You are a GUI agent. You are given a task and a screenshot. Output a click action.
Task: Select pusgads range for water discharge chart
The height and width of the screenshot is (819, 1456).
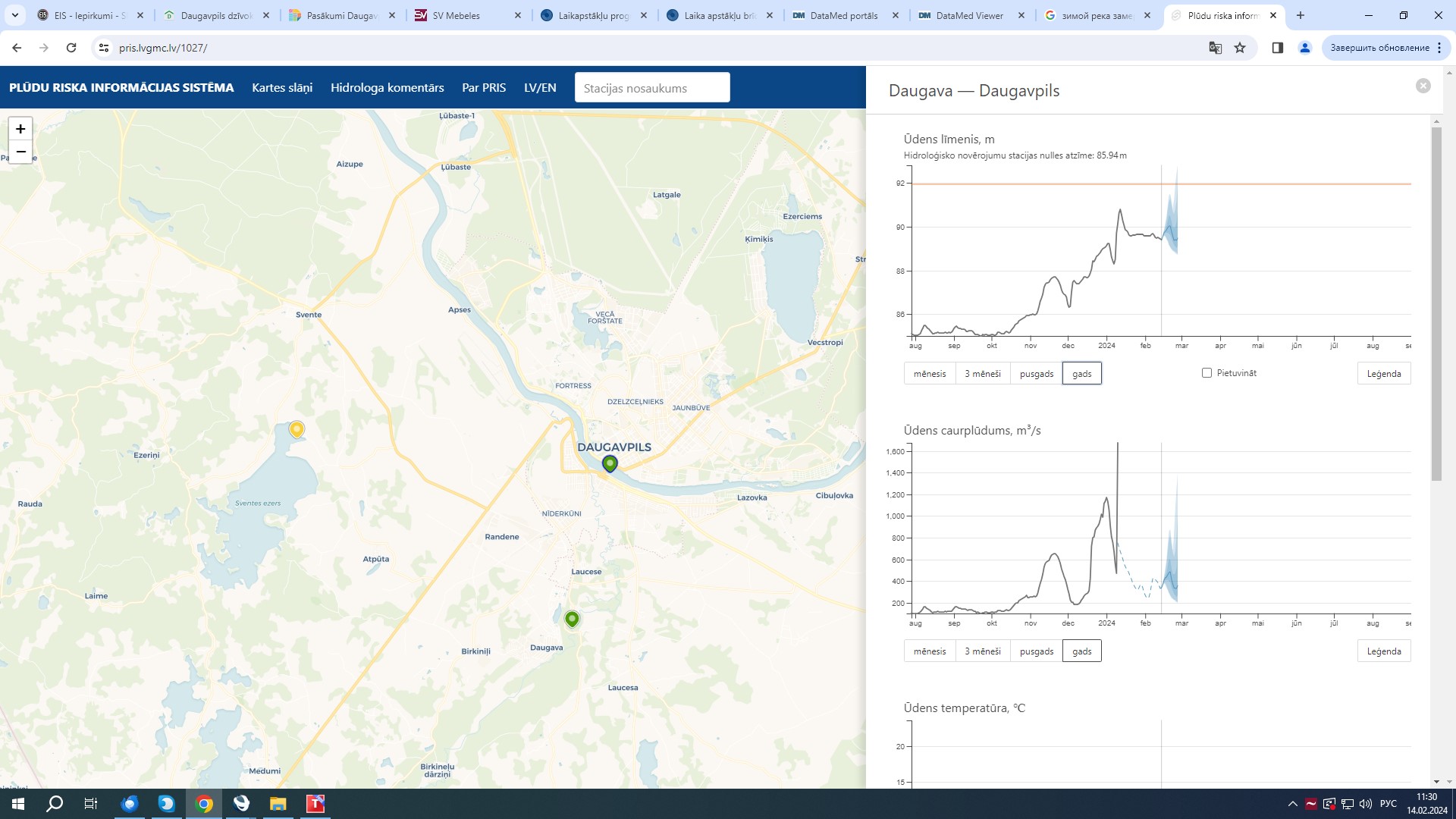click(1036, 651)
